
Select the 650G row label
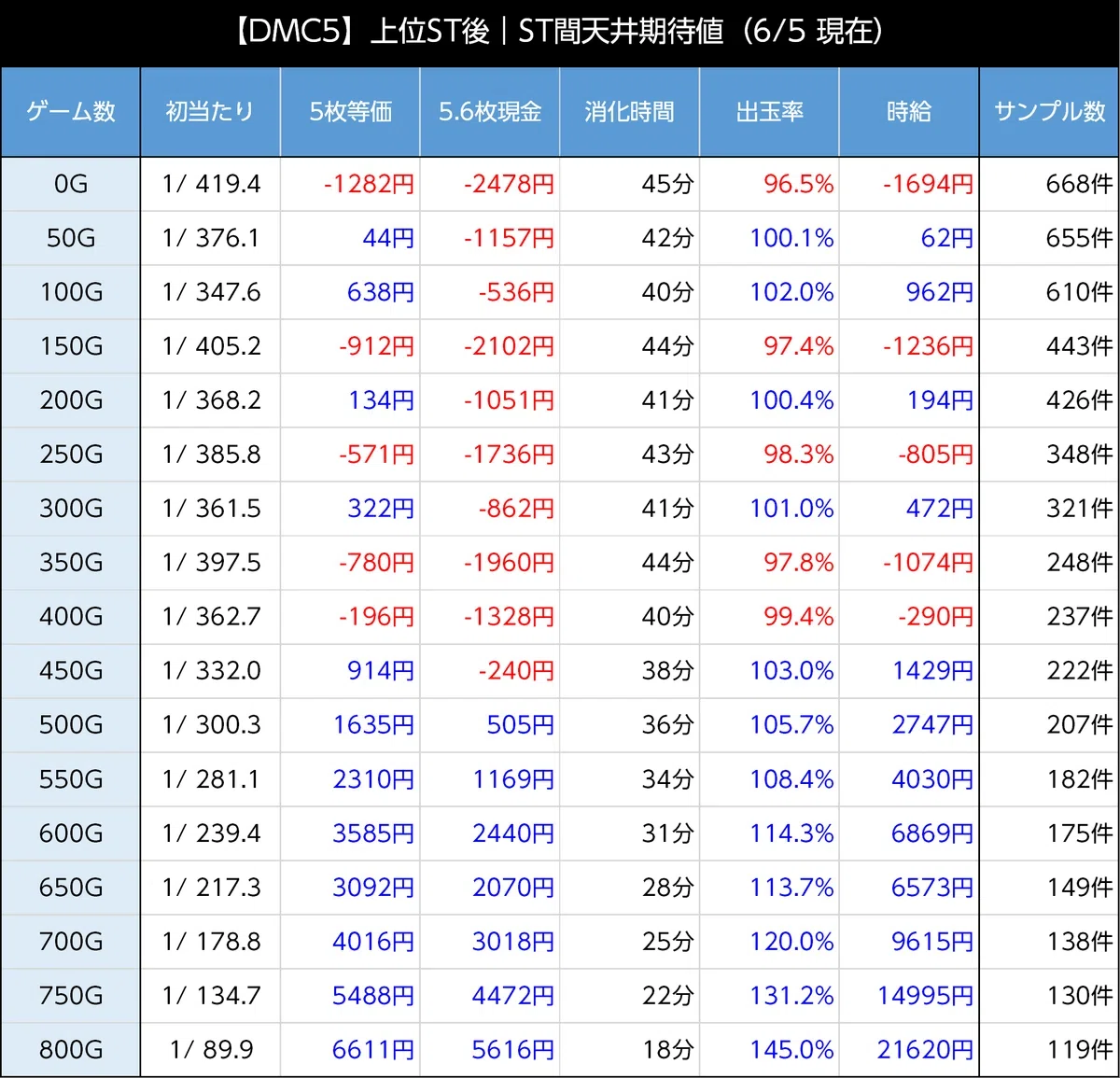[71, 888]
